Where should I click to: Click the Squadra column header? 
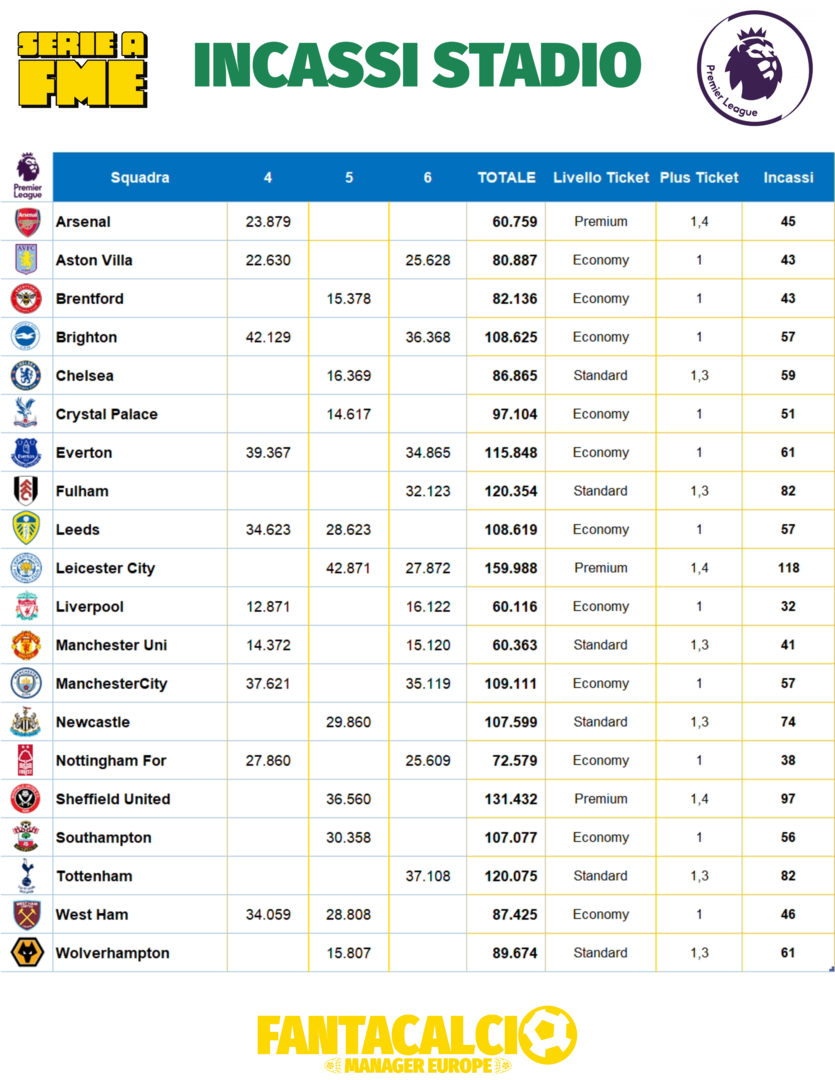[x=140, y=178]
